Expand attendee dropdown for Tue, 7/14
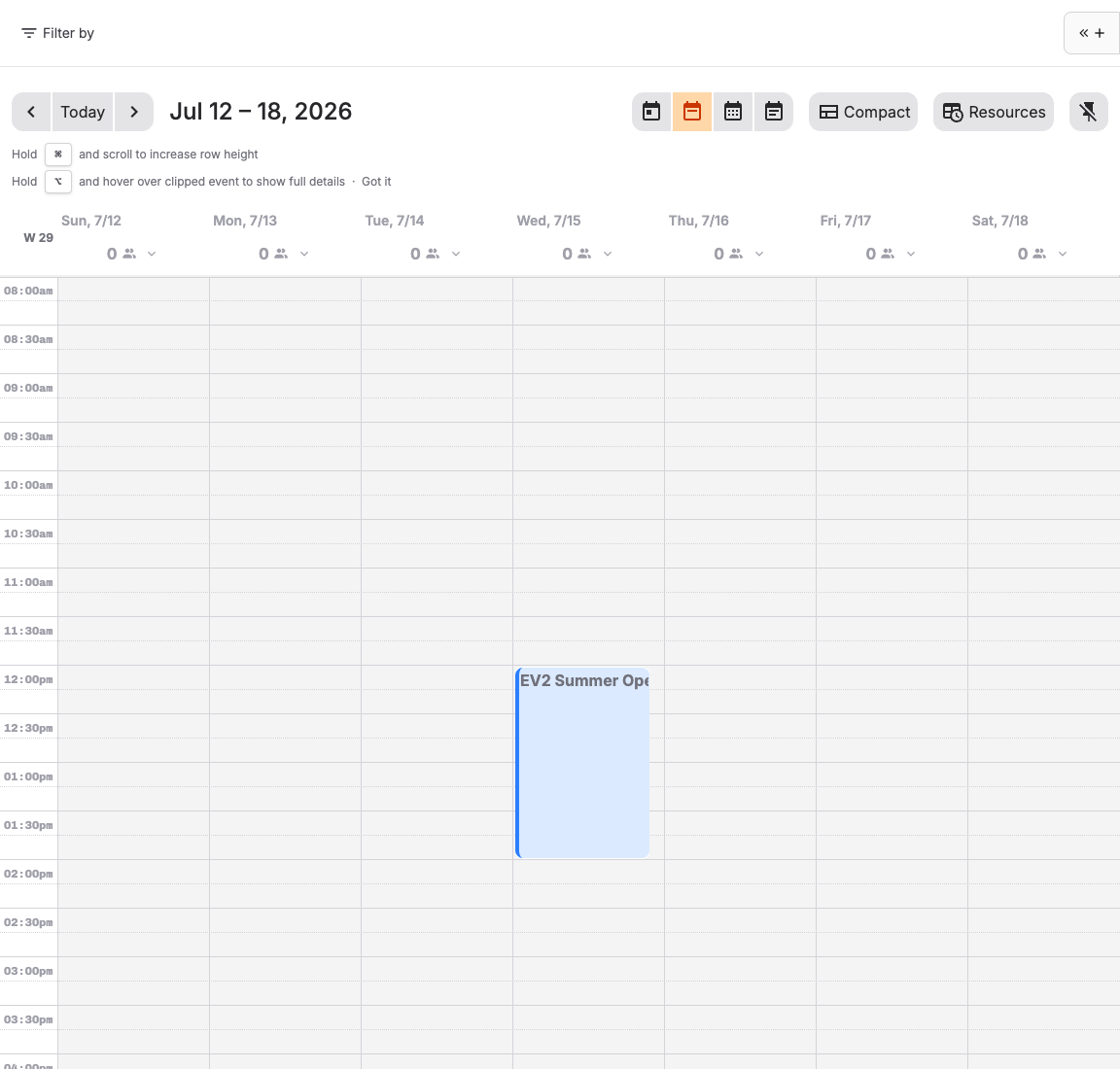This screenshot has width=1120, height=1069. (x=456, y=254)
